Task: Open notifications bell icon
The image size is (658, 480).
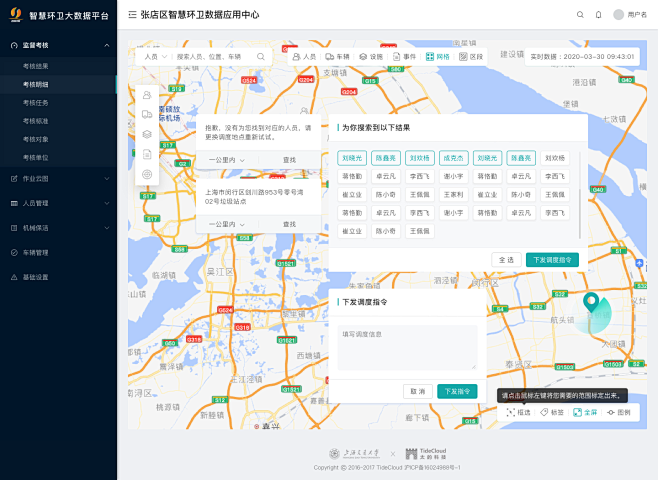Action: click(x=598, y=15)
